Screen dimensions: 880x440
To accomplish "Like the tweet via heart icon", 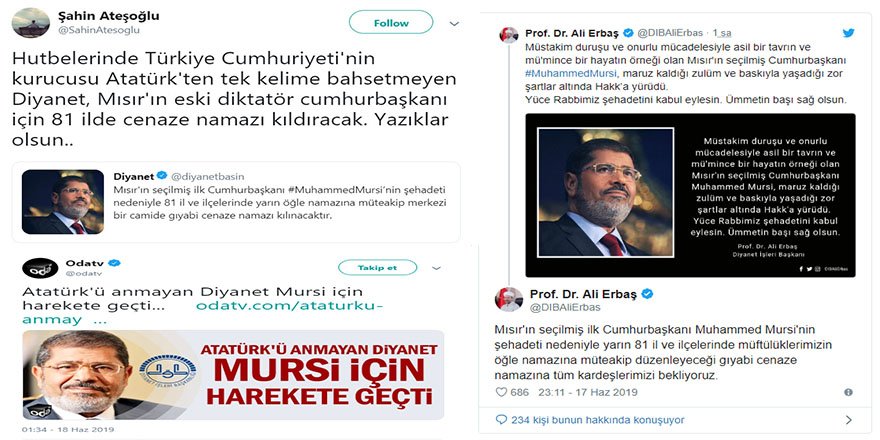I will pyautogui.click(x=501, y=392).
